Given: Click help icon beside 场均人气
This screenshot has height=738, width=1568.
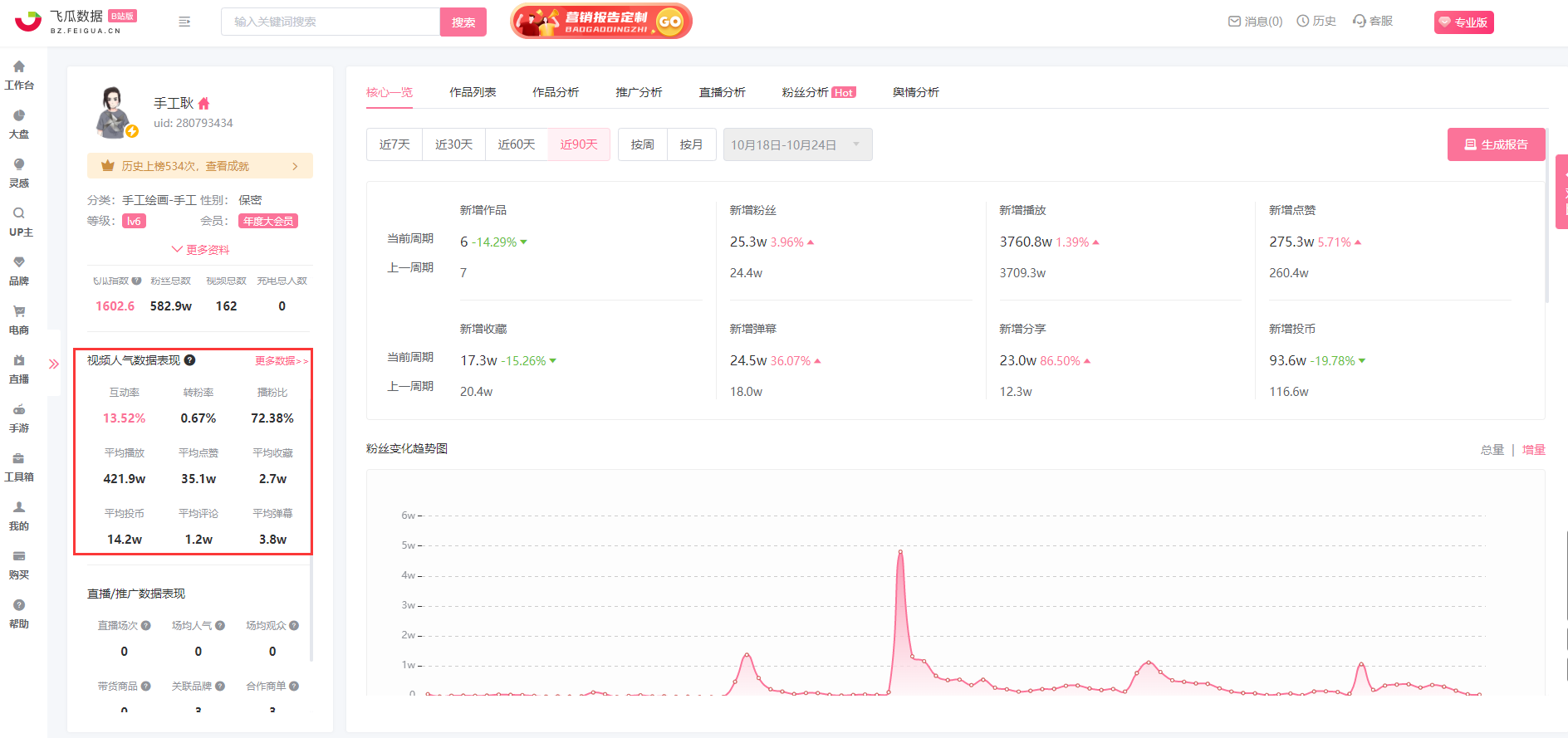Looking at the screenshot, I should click(x=219, y=626).
